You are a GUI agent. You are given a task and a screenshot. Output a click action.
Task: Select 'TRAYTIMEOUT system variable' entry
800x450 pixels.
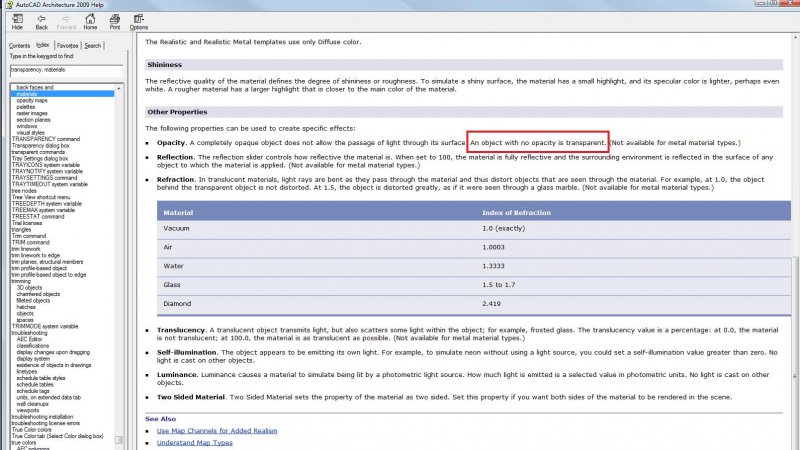point(49,184)
